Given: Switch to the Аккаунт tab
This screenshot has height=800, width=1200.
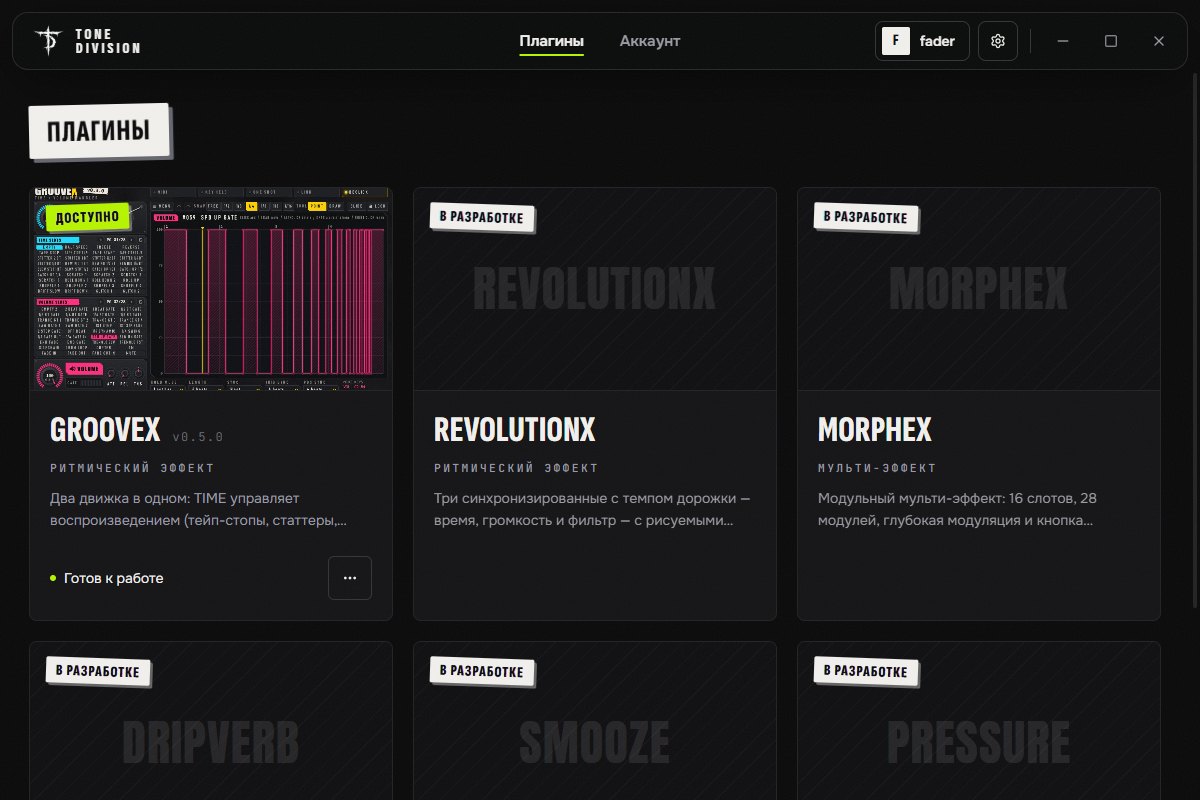Looking at the screenshot, I should pos(650,41).
